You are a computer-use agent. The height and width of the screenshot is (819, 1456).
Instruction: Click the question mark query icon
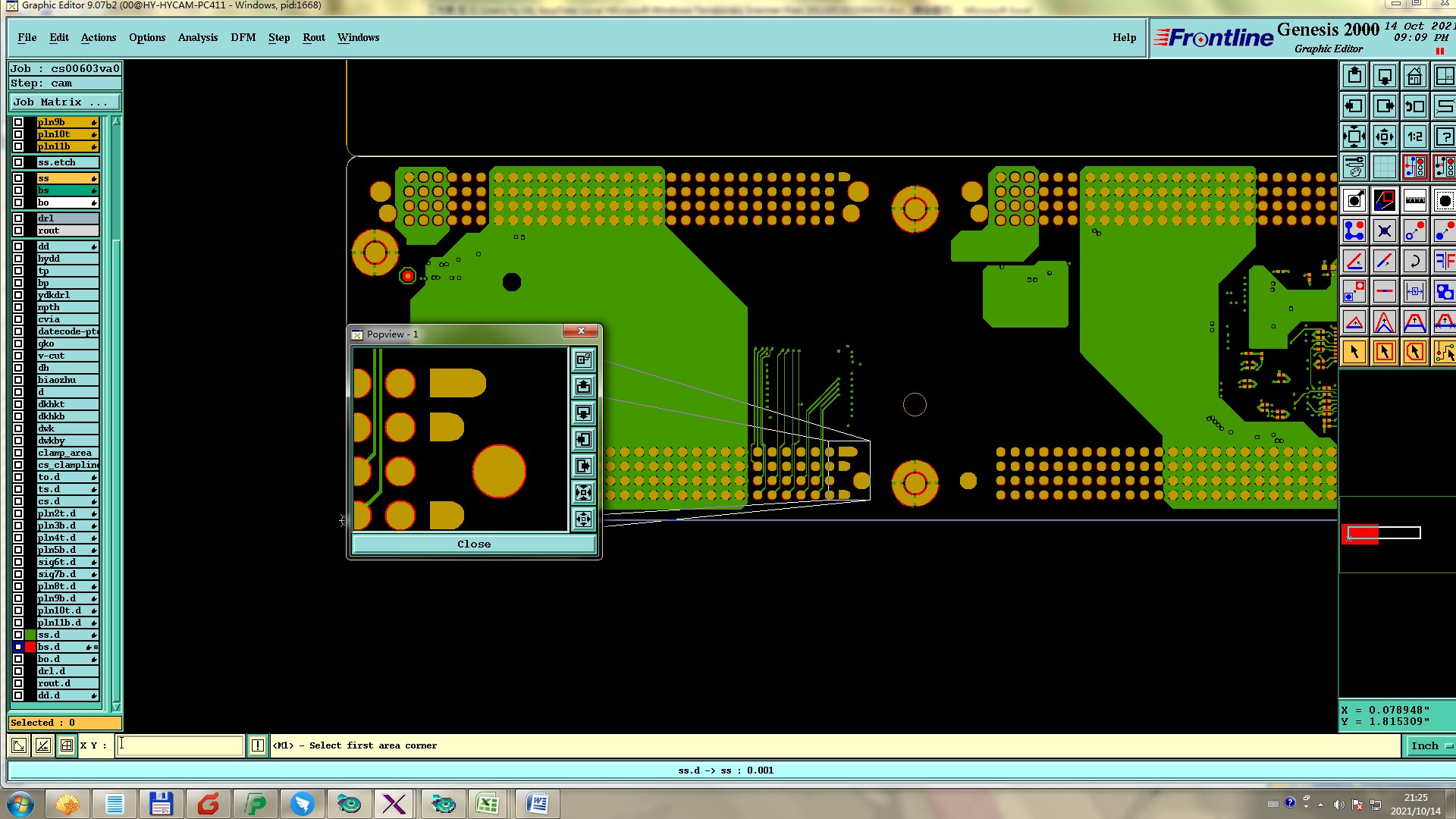tap(1445, 137)
